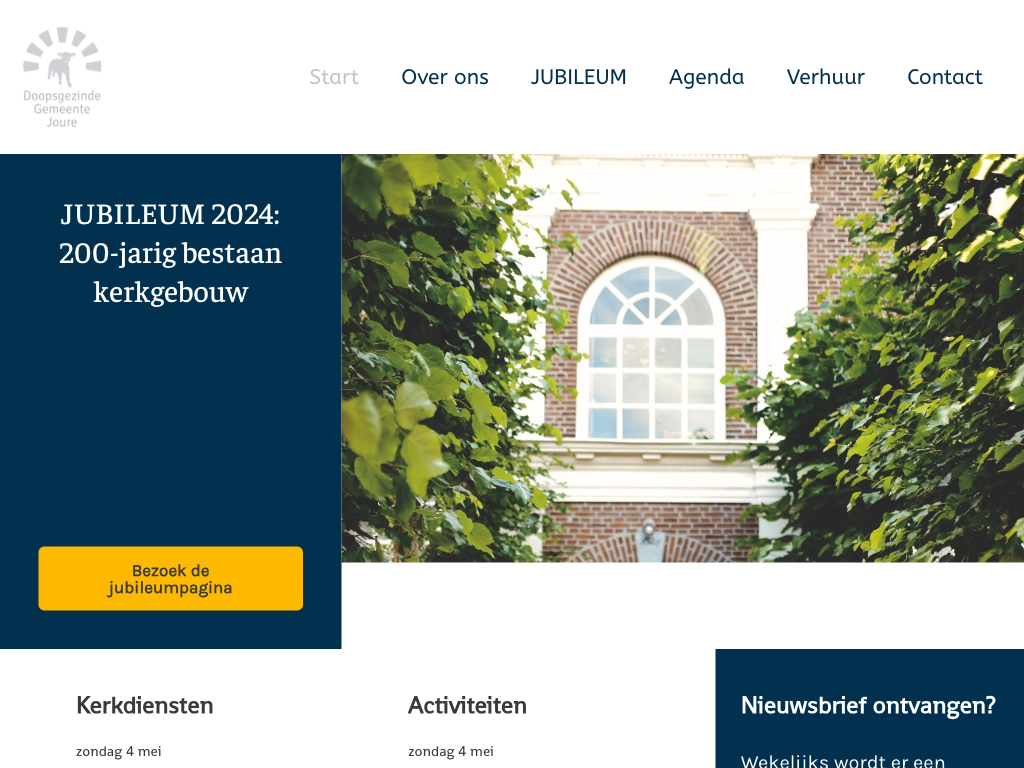Click the wall lamp below the arched window
The width and height of the screenshot is (1024, 768).
tap(648, 530)
